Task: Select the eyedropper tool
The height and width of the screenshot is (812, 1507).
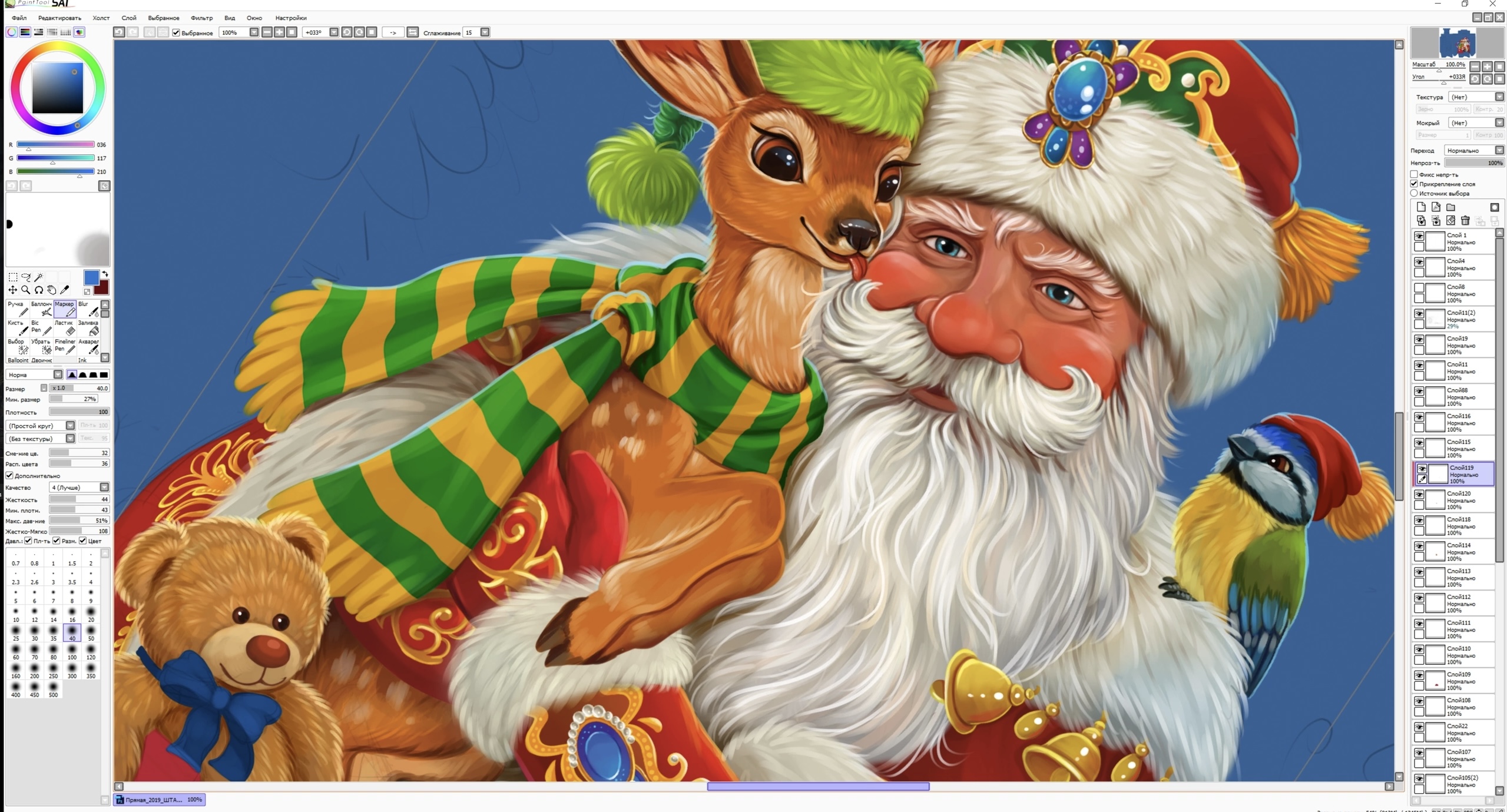Action: (x=65, y=290)
